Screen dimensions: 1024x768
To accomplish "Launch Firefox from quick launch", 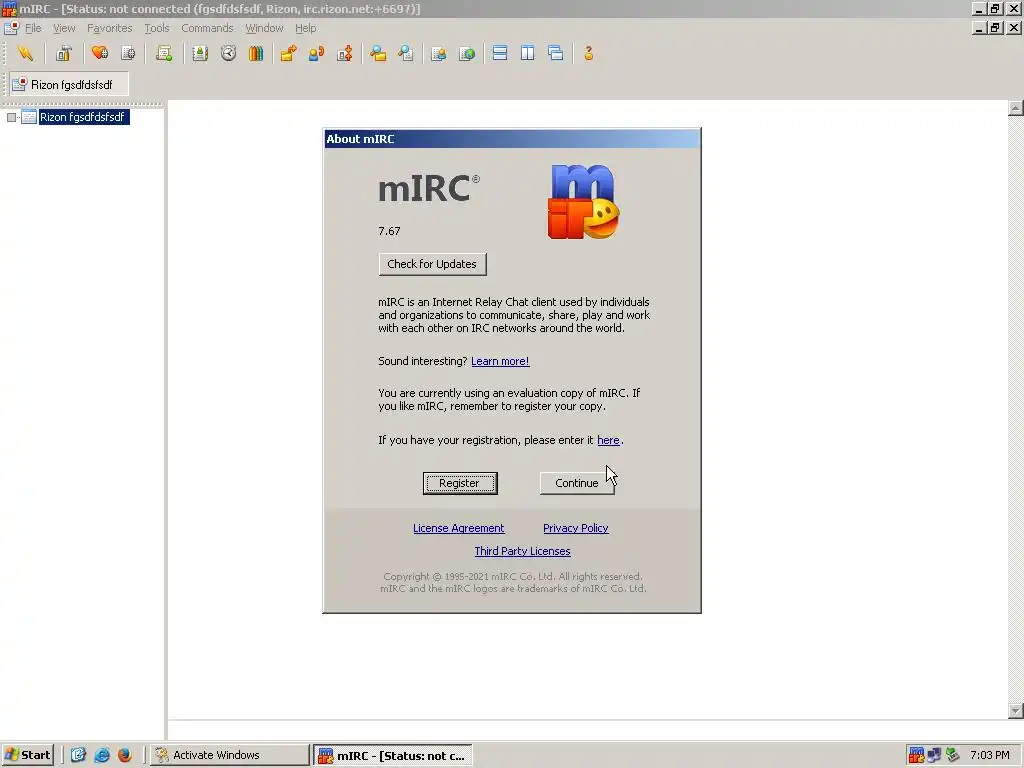I will click(x=125, y=755).
